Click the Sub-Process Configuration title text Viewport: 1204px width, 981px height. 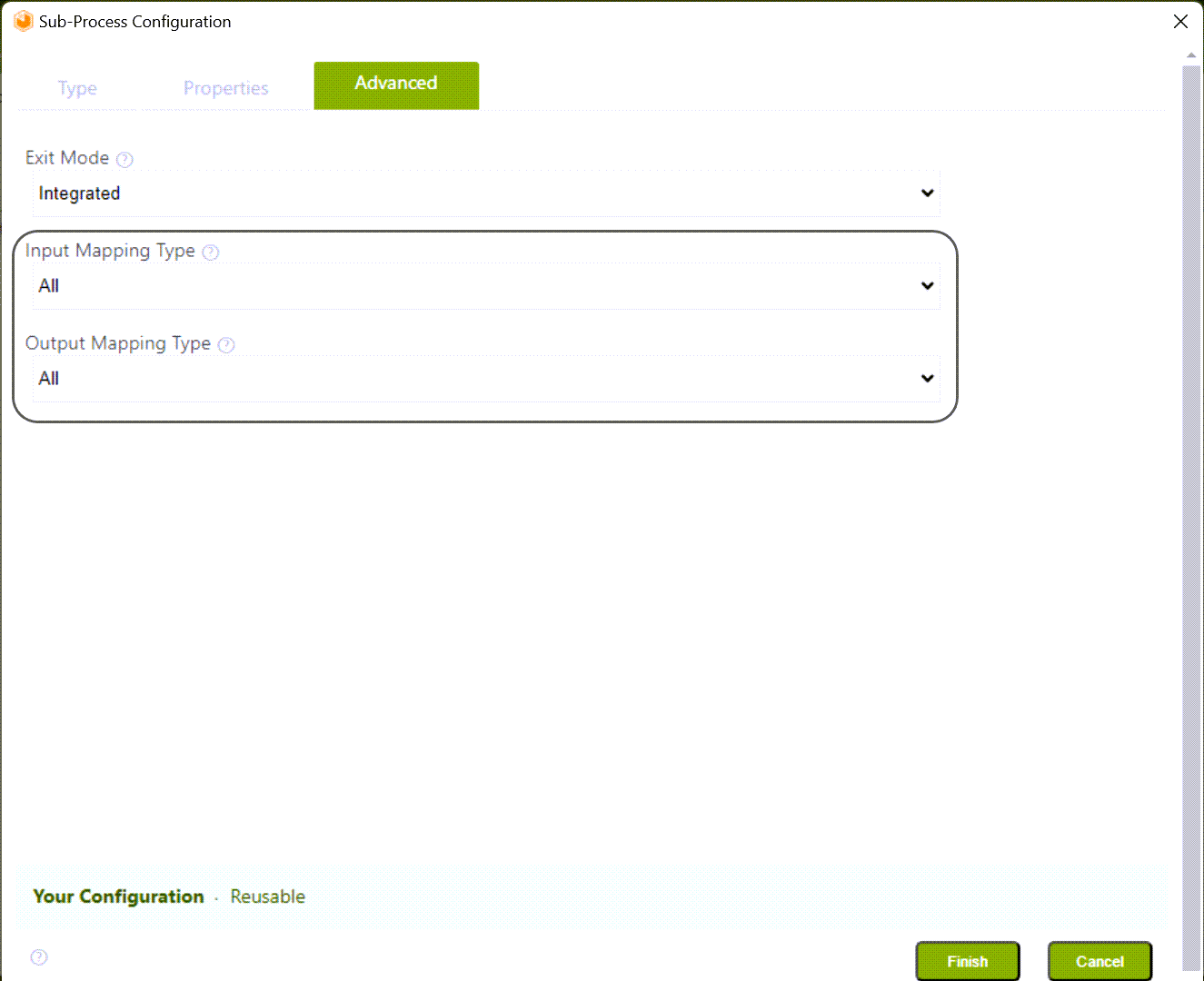tap(135, 22)
